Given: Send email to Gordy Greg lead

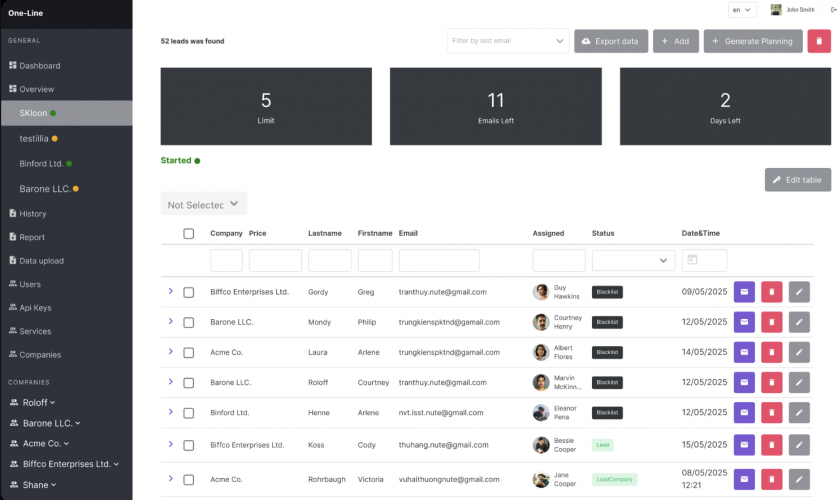Looking at the screenshot, I should pyautogui.click(x=744, y=292).
